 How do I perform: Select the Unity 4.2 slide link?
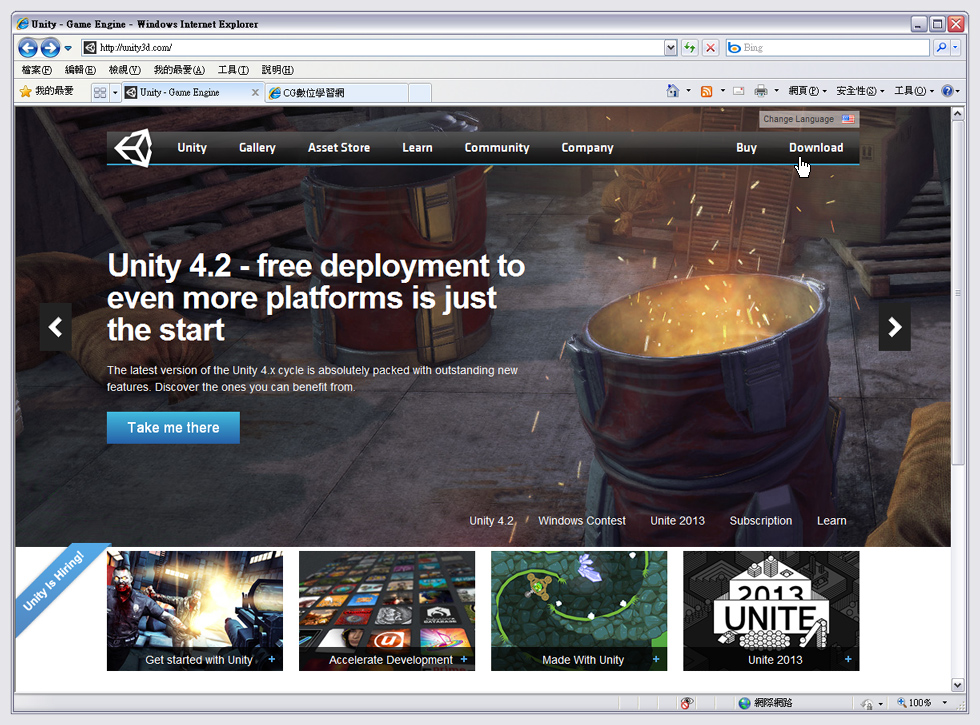click(492, 521)
